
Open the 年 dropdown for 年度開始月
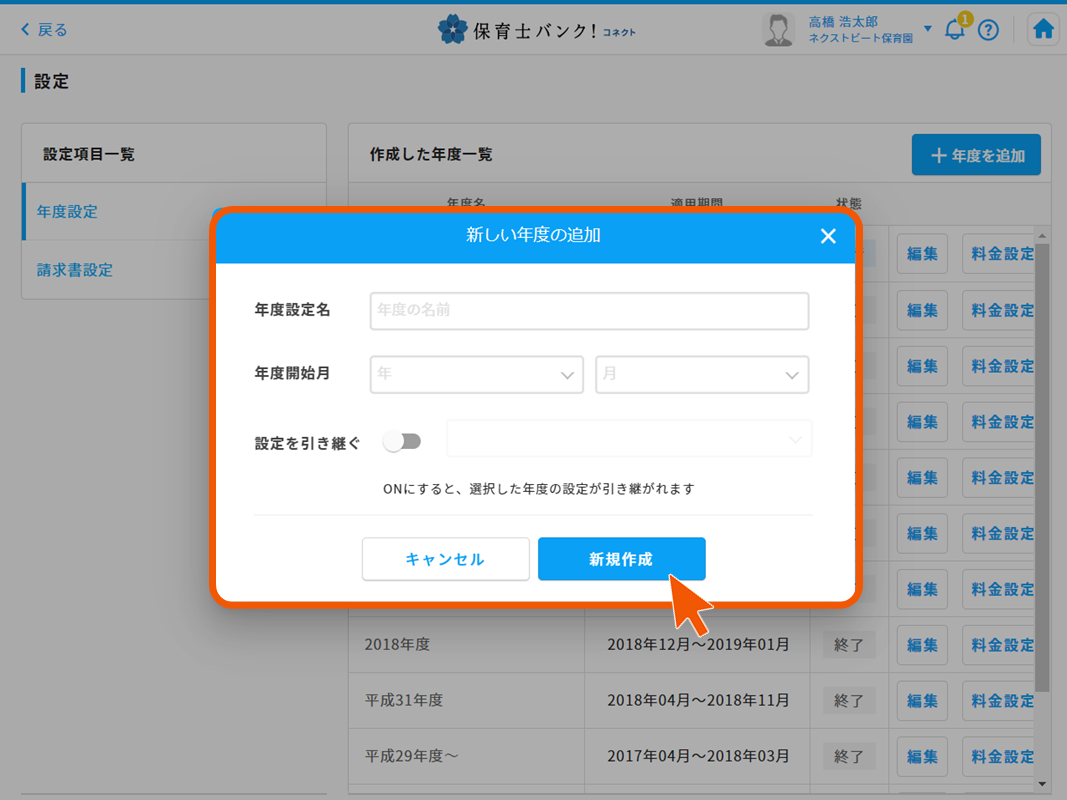coord(476,375)
